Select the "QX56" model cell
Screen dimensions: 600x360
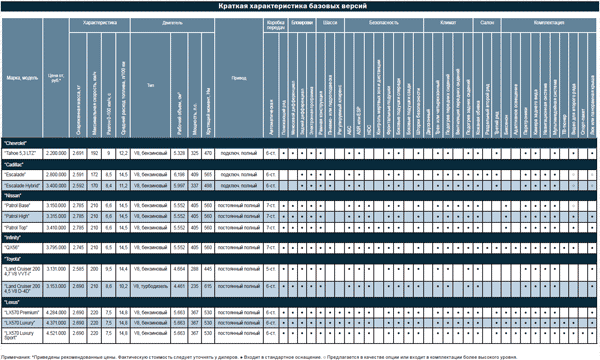[x=22, y=248]
